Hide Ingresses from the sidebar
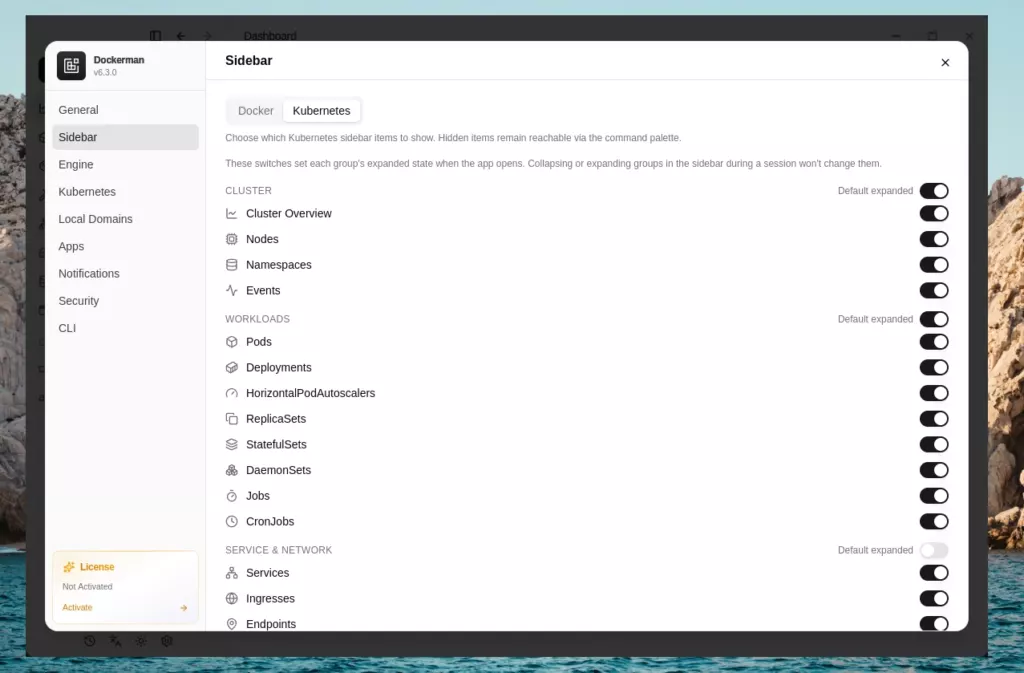 coord(934,599)
